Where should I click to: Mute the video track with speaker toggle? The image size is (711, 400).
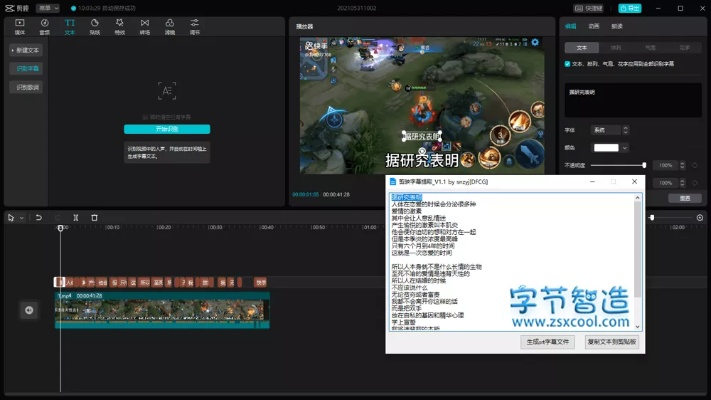29,310
